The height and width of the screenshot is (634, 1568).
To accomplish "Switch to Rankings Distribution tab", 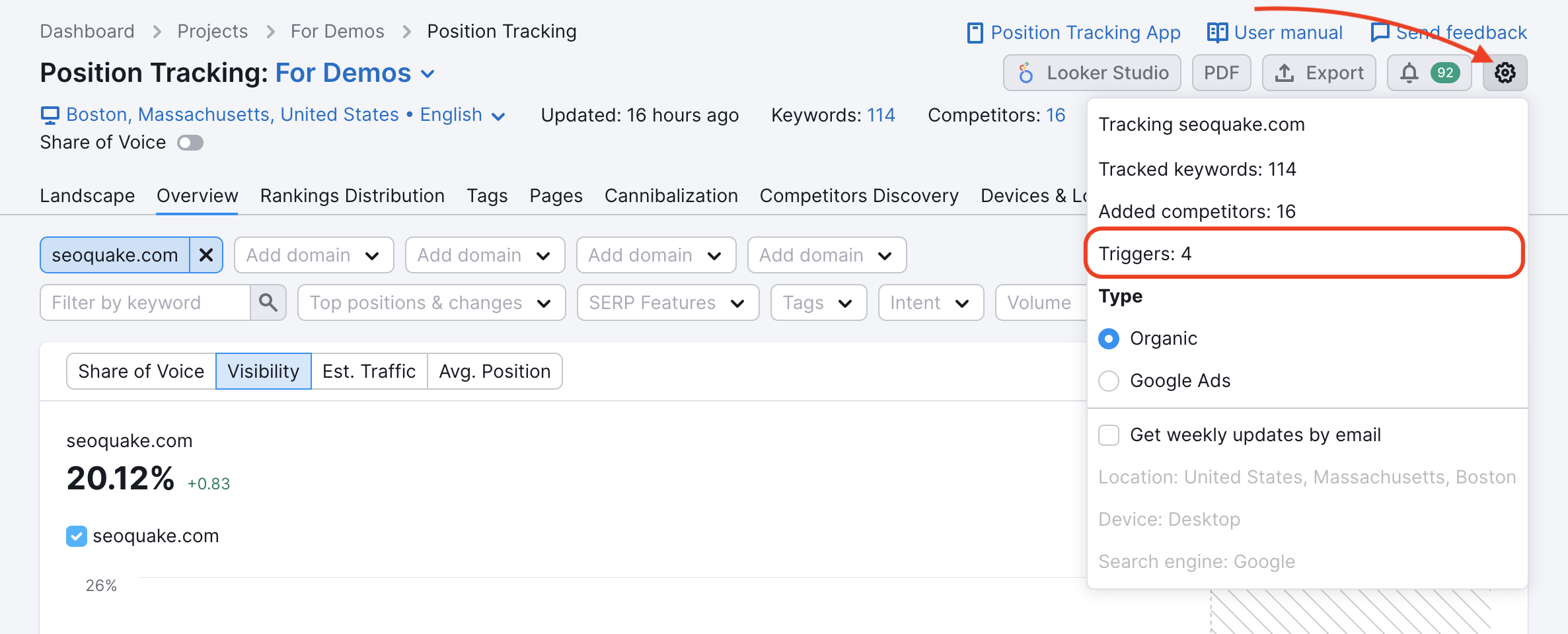I will pyautogui.click(x=352, y=195).
